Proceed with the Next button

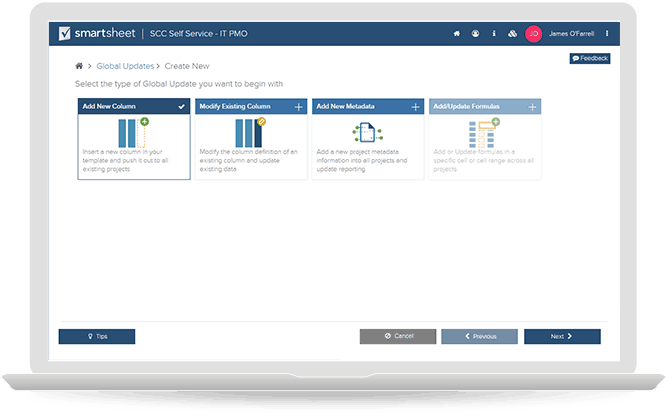pos(562,336)
